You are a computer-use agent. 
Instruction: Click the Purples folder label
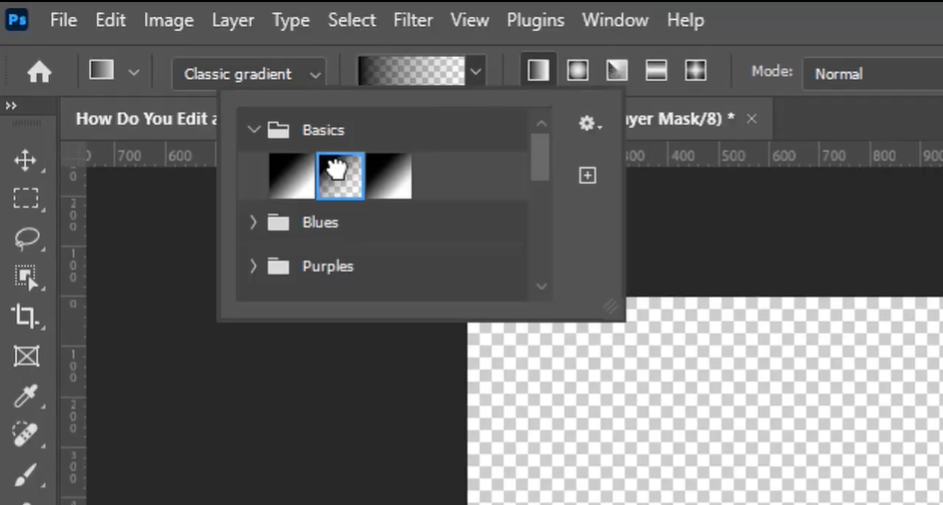pyautogui.click(x=328, y=267)
